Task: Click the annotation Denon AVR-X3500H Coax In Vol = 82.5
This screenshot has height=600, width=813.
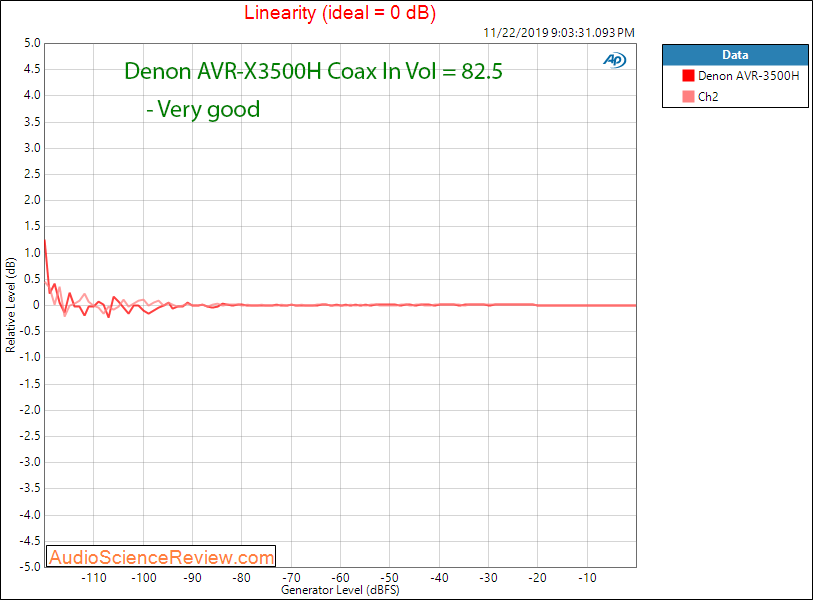Action: (313, 71)
